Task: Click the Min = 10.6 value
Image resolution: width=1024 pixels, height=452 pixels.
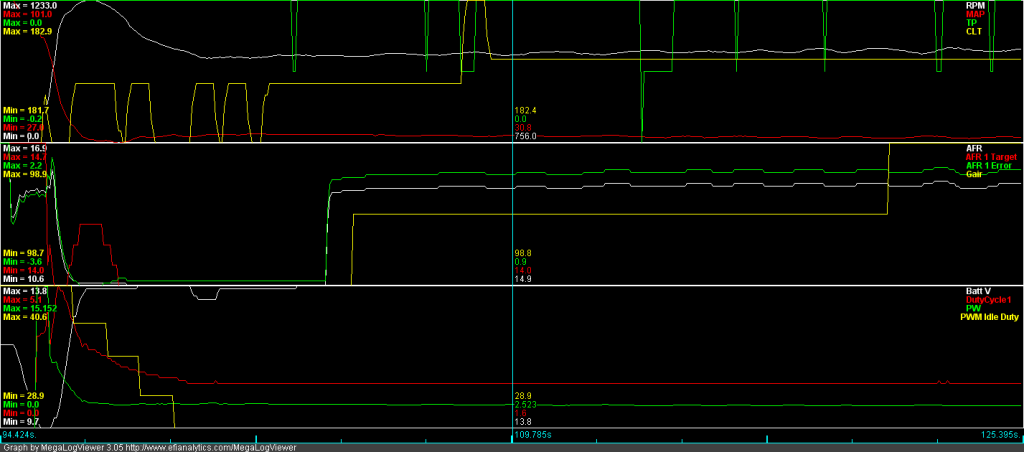Action: pos(22,278)
